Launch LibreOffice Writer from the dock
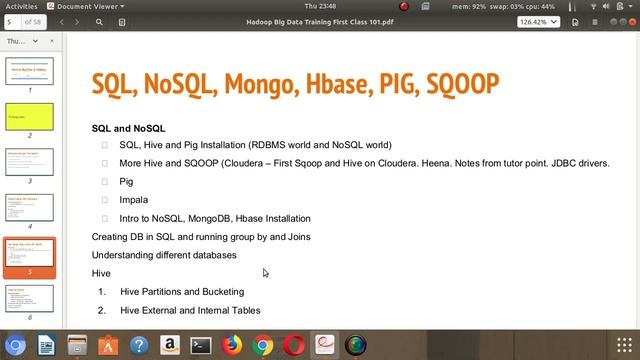This screenshot has width=640, height=360. (x=46, y=345)
